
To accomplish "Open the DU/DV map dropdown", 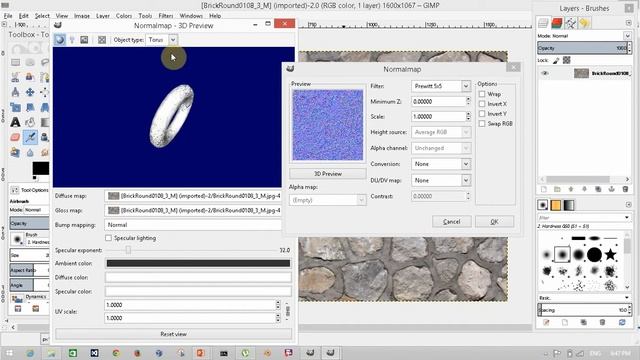I will [441, 180].
